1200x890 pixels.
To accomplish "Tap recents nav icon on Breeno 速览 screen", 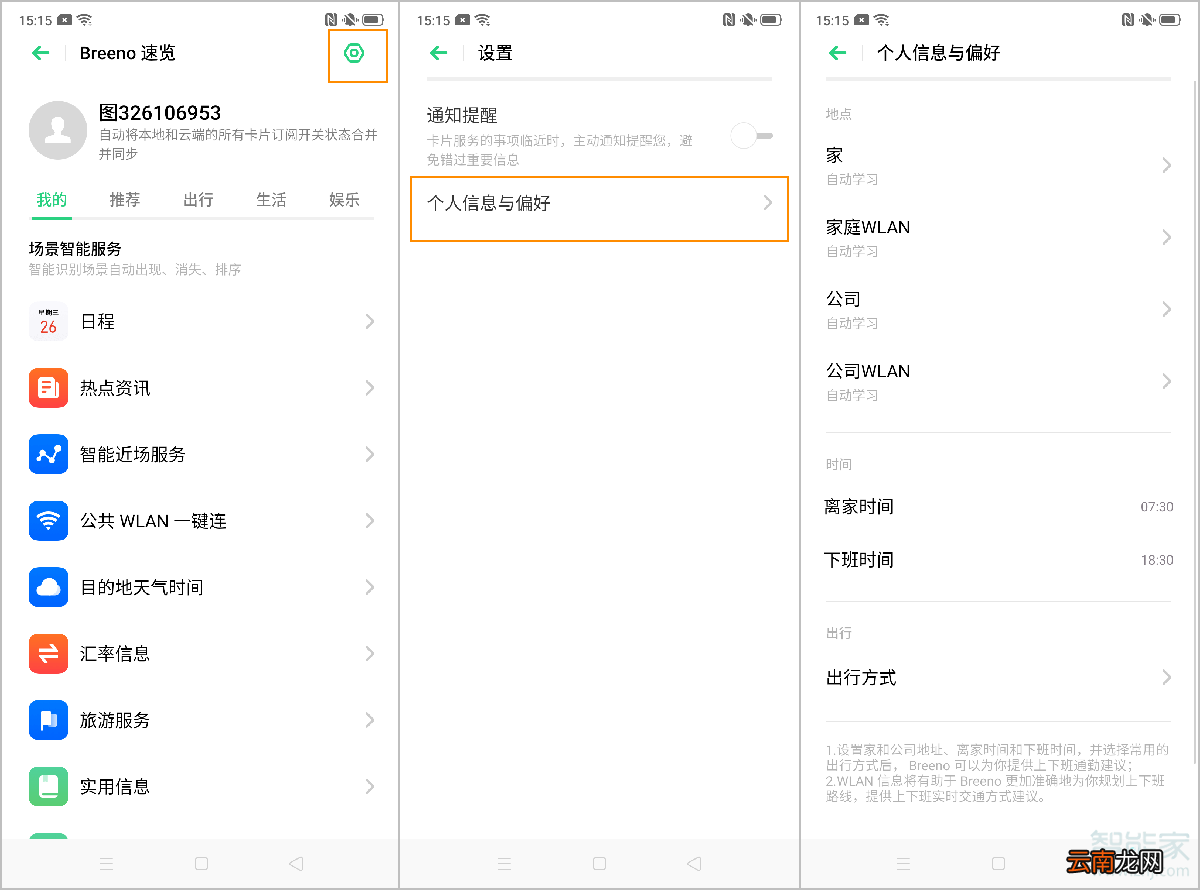I will coord(106,863).
